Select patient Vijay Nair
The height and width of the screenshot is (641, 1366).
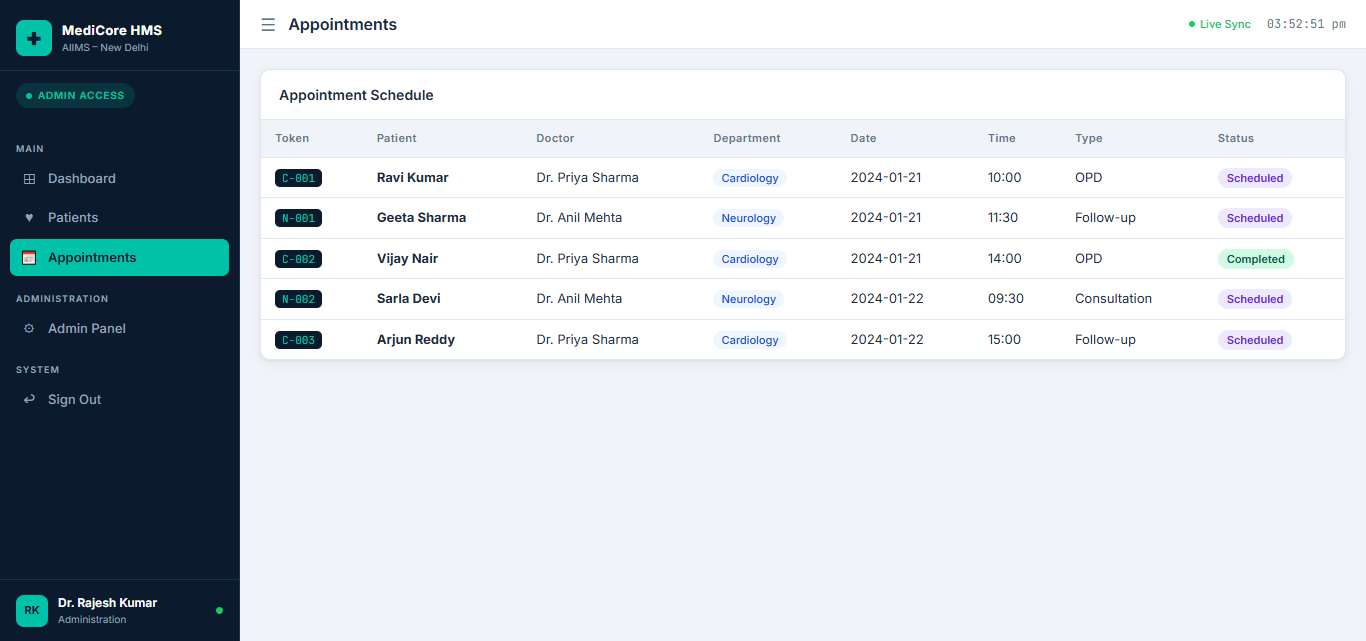tap(407, 259)
